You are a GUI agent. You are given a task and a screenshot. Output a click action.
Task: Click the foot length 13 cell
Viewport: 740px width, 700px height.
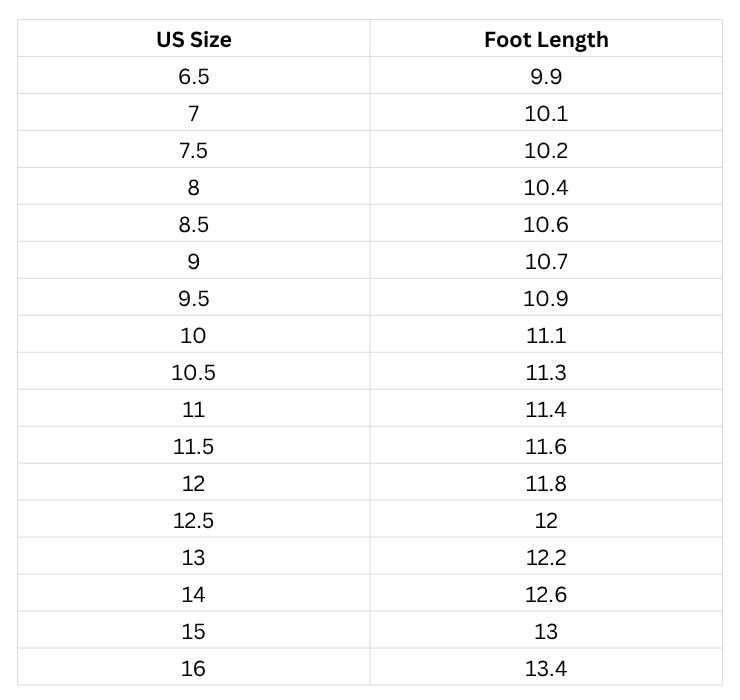tap(546, 631)
